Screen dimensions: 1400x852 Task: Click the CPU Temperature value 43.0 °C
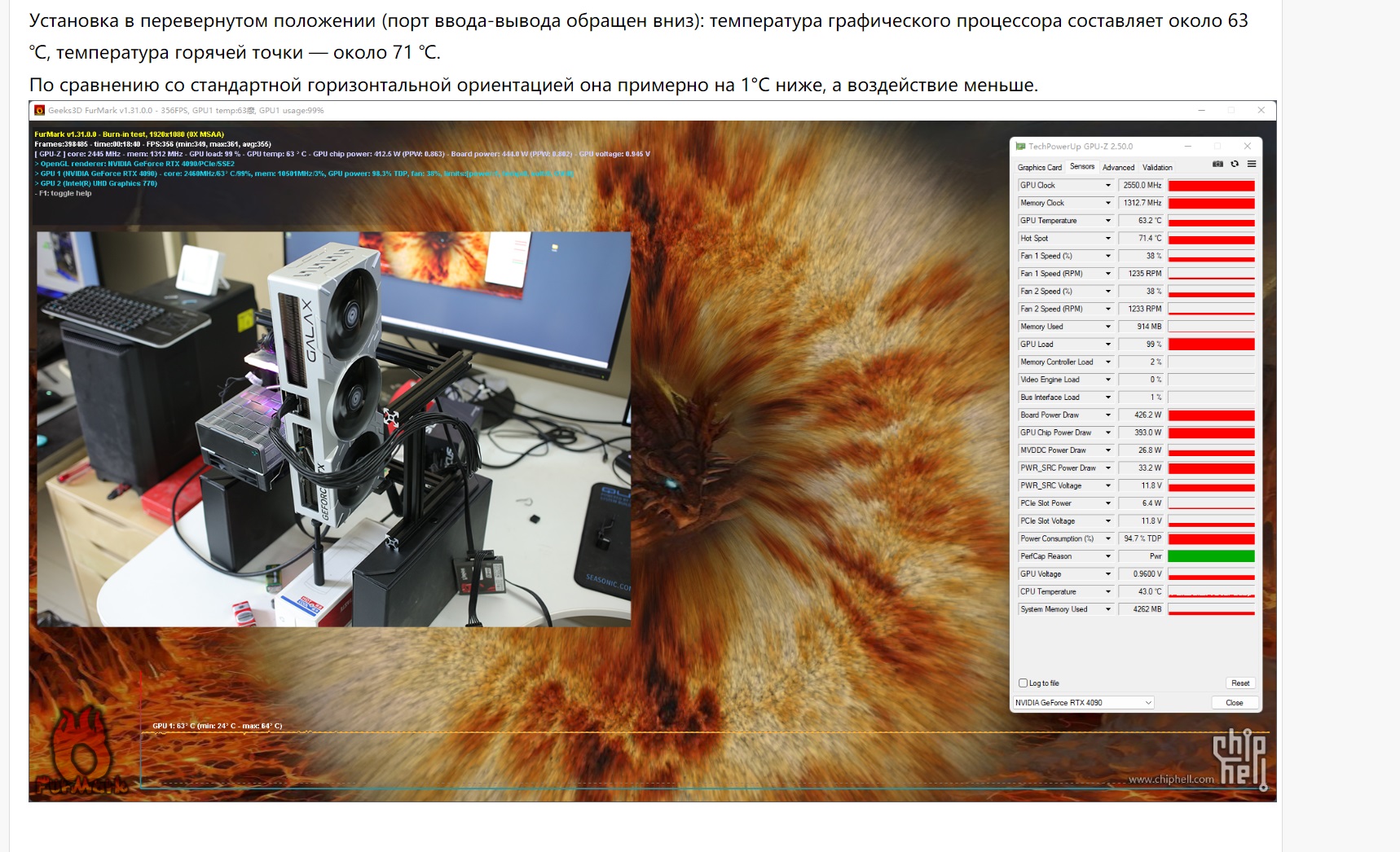pyautogui.click(x=1141, y=592)
